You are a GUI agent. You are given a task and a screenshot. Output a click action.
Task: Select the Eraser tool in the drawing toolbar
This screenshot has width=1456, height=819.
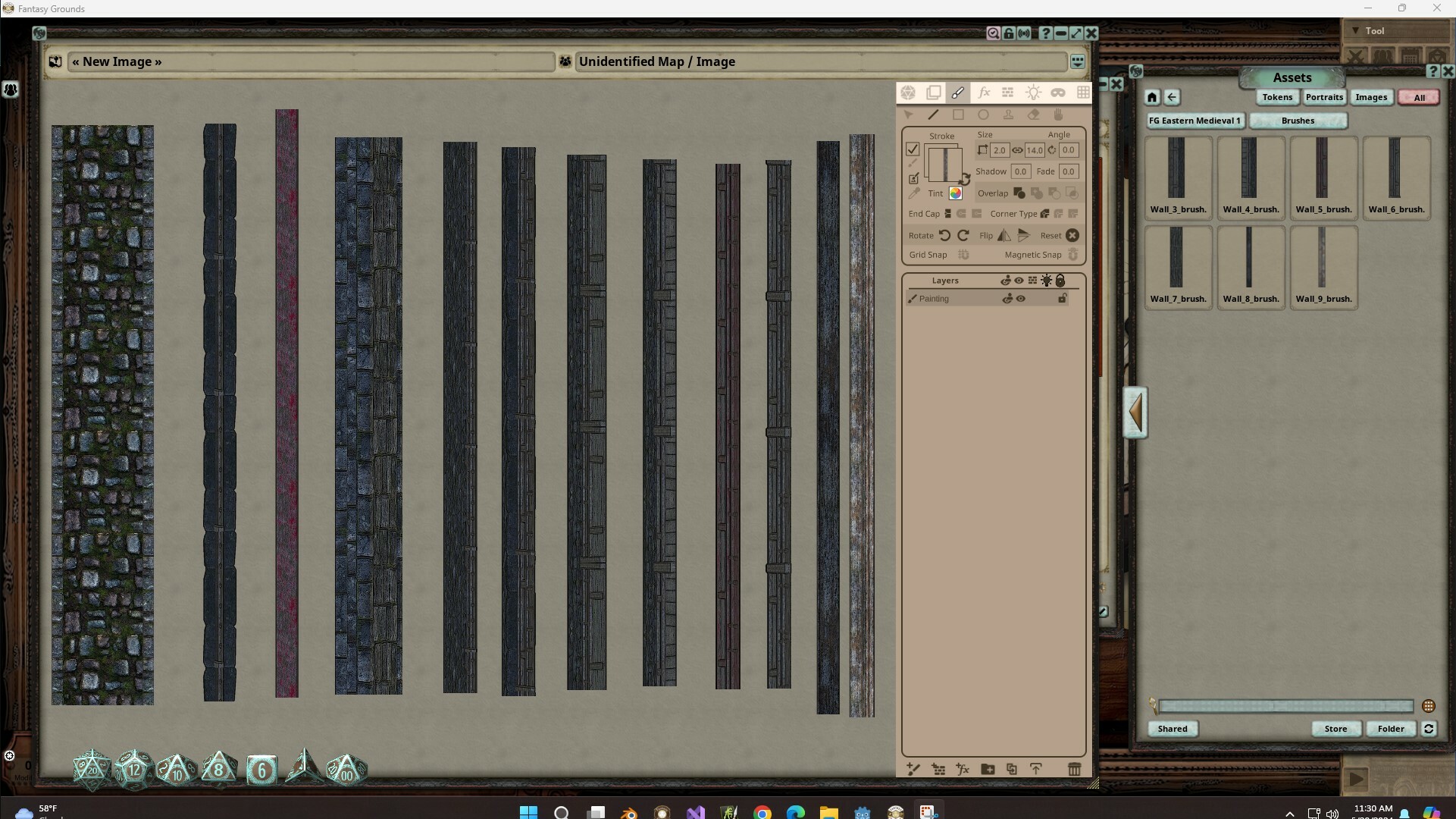(x=1034, y=115)
